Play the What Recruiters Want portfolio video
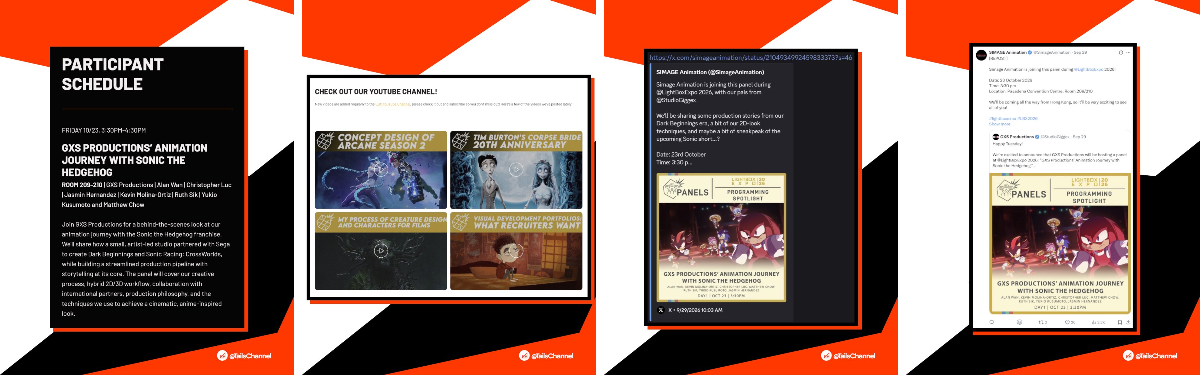Viewport: 1200px width, 375px height. (x=516, y=250)
